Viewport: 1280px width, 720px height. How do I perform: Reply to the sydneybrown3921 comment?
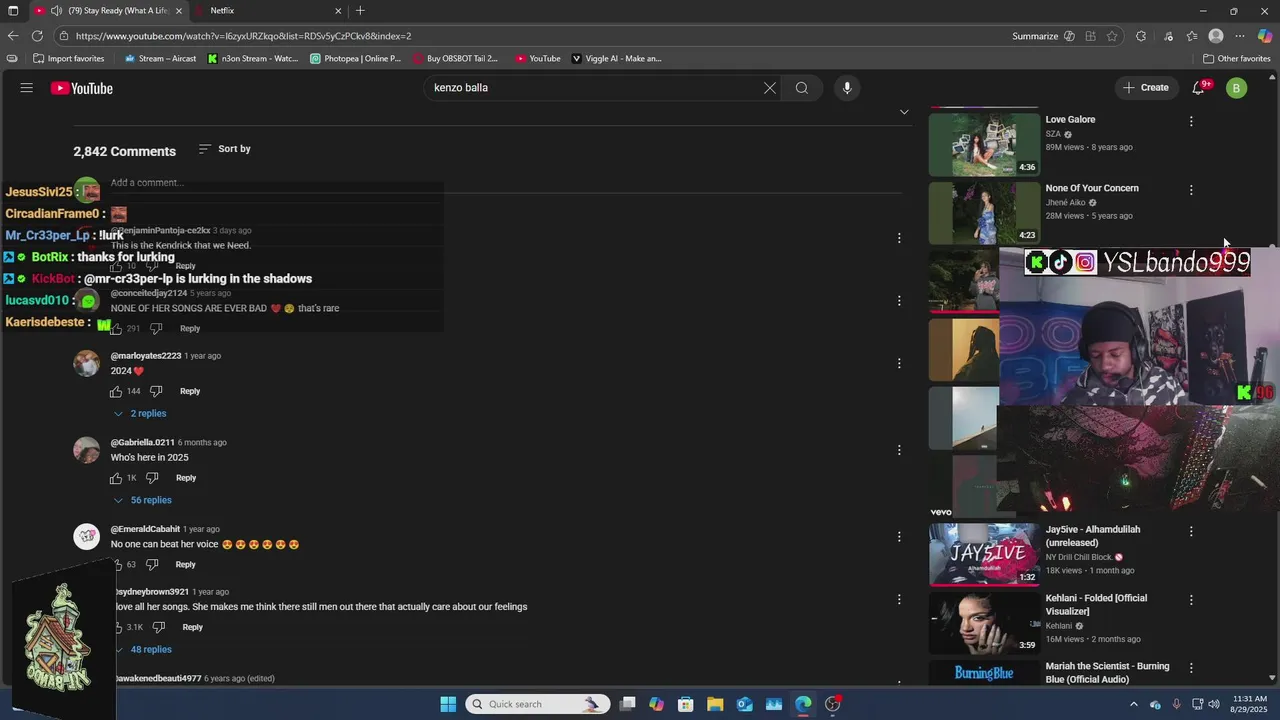pos(193,627)
